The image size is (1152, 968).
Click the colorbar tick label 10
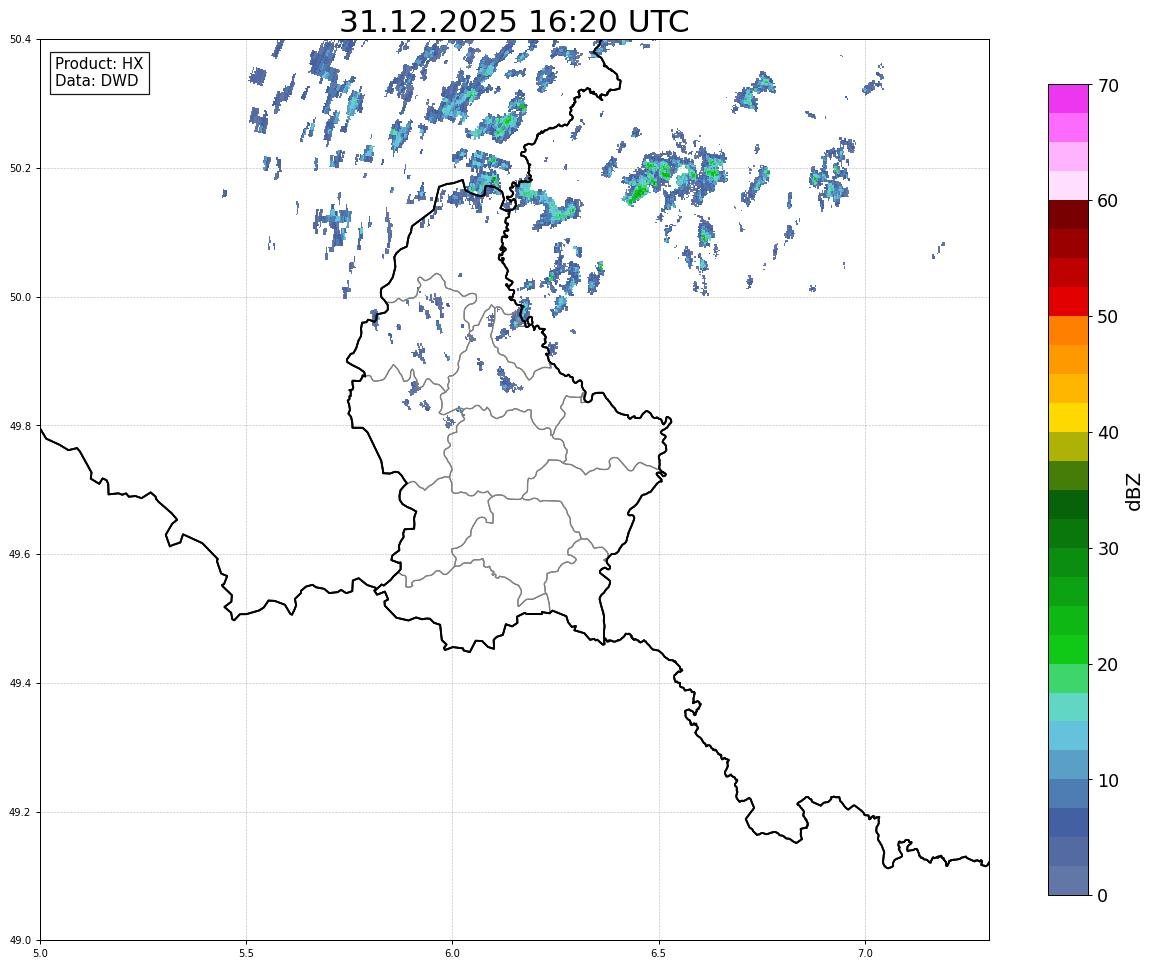pos(1108,781)
